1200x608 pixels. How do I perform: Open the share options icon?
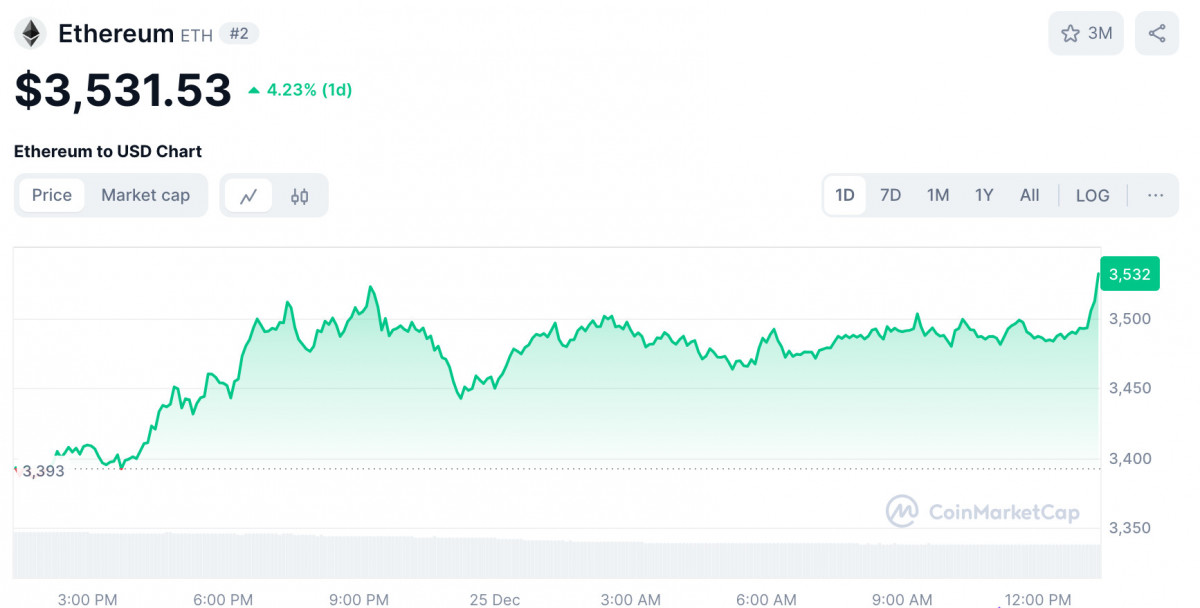[1156, 33]
